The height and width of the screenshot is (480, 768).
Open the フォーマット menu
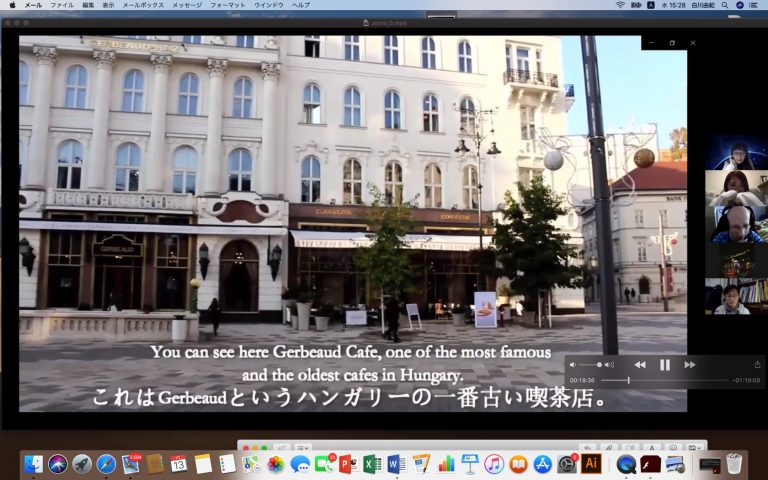228,5
